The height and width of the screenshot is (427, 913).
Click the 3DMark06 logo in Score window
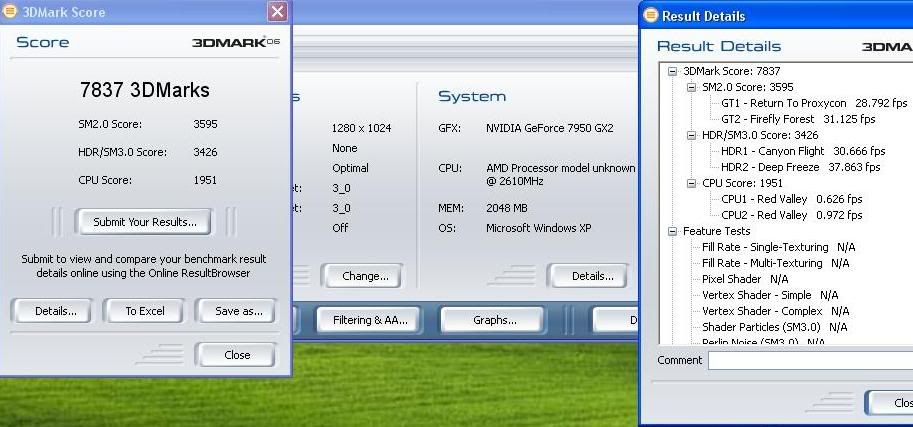click(x=236, y=42)
